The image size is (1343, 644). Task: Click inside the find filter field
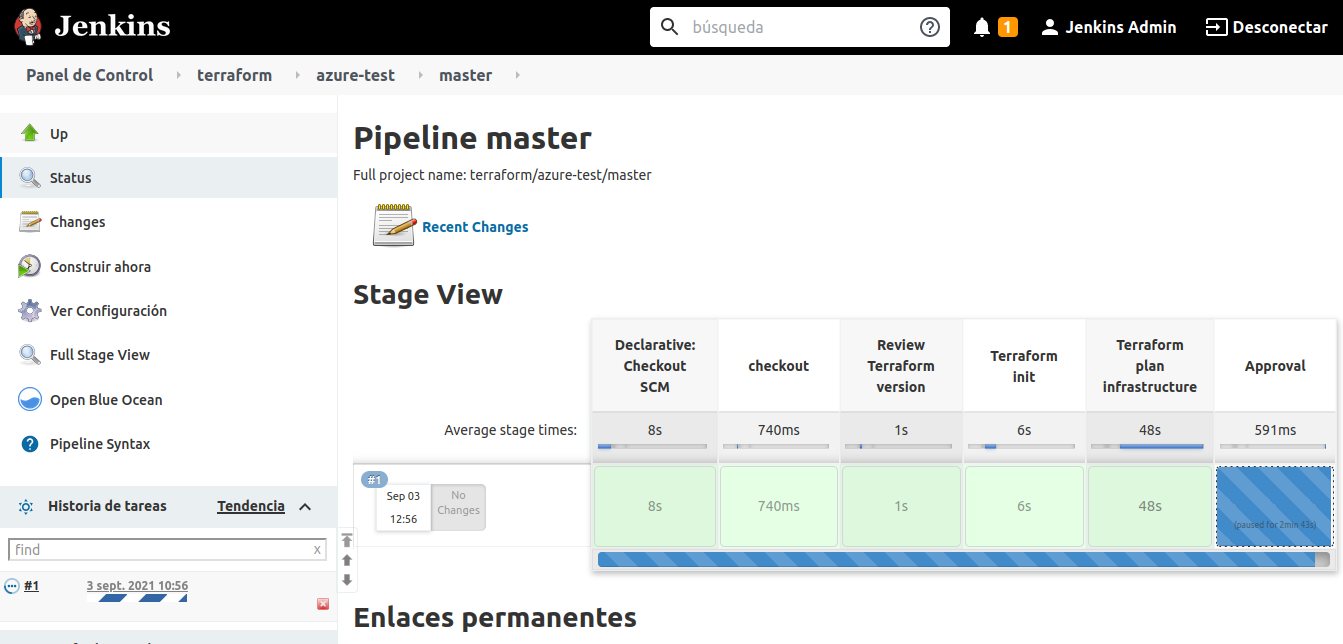click(x=160, y=549)
